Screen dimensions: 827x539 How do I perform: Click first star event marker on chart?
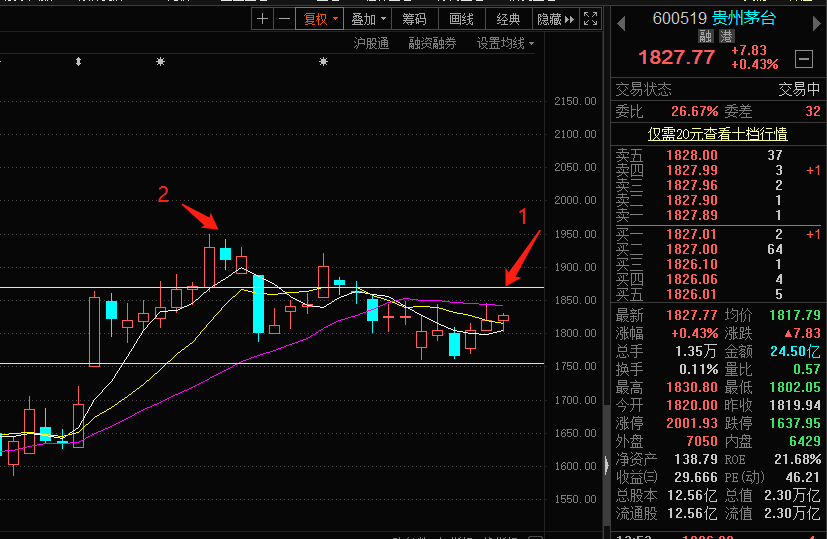pyautogui.click(x=160, y=62)
